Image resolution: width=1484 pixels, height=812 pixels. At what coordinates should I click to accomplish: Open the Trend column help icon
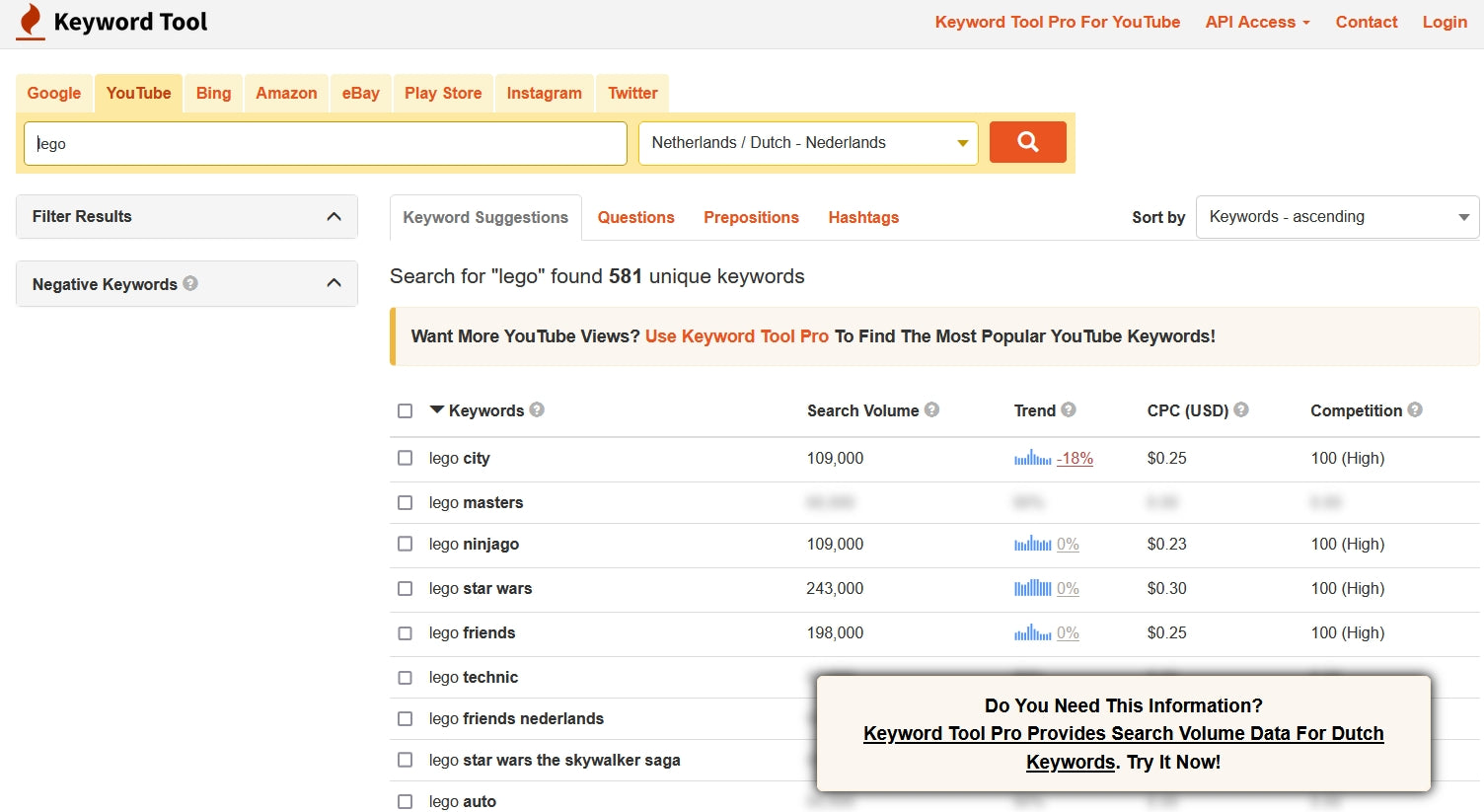click(1069, 409)
